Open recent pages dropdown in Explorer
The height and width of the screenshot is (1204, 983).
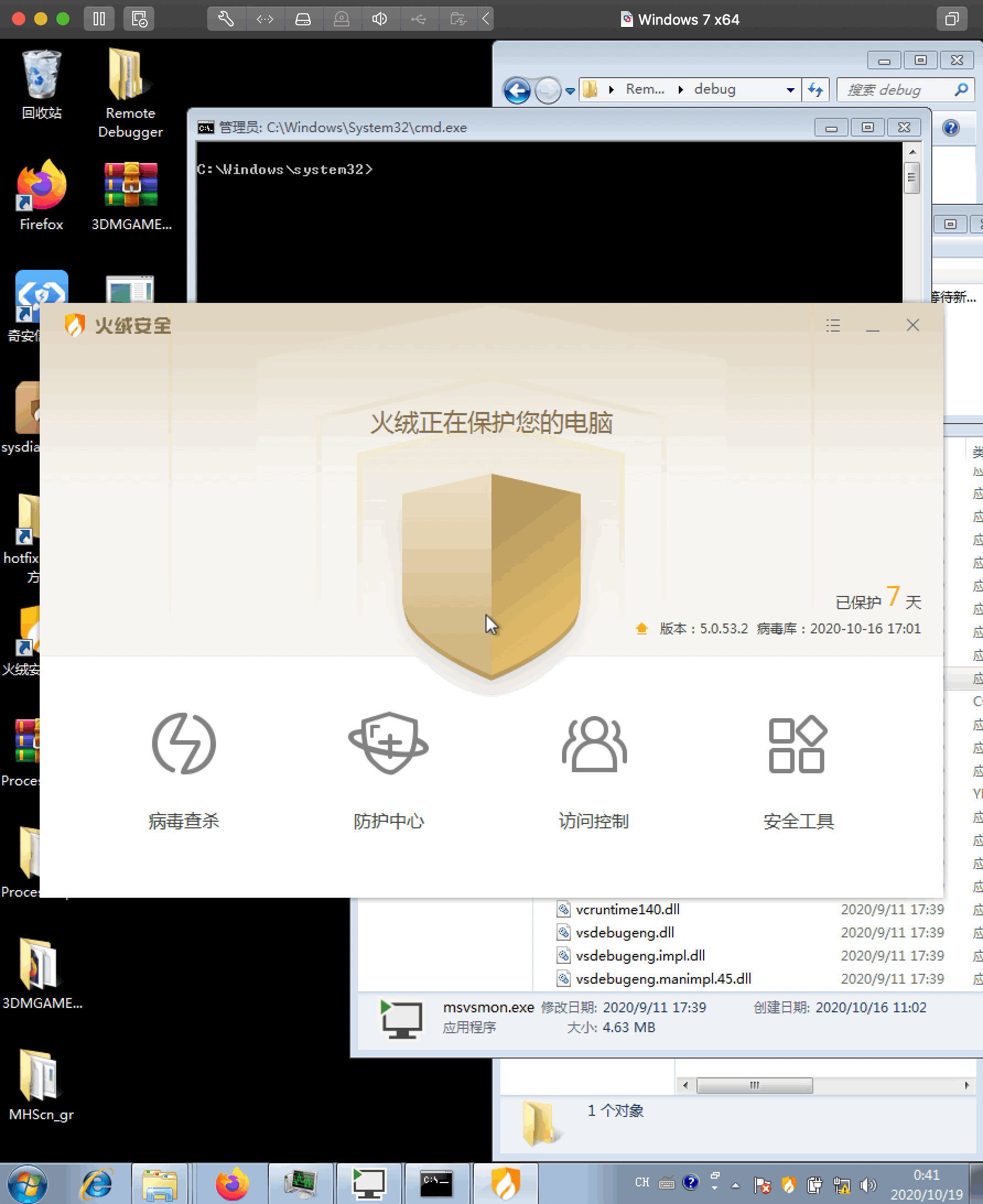tap(570, 90)
